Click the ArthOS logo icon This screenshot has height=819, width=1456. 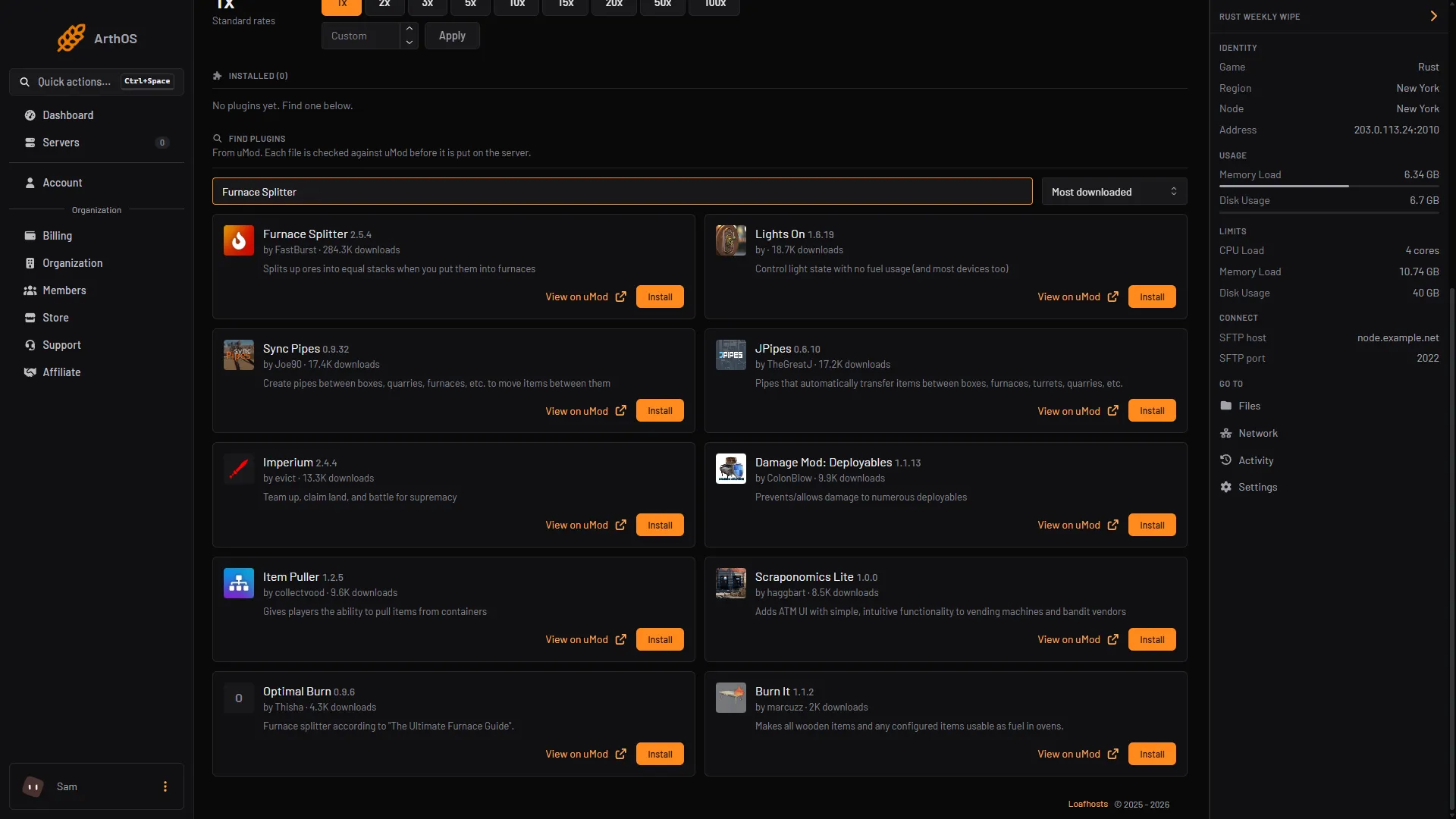tap(71, 38)
